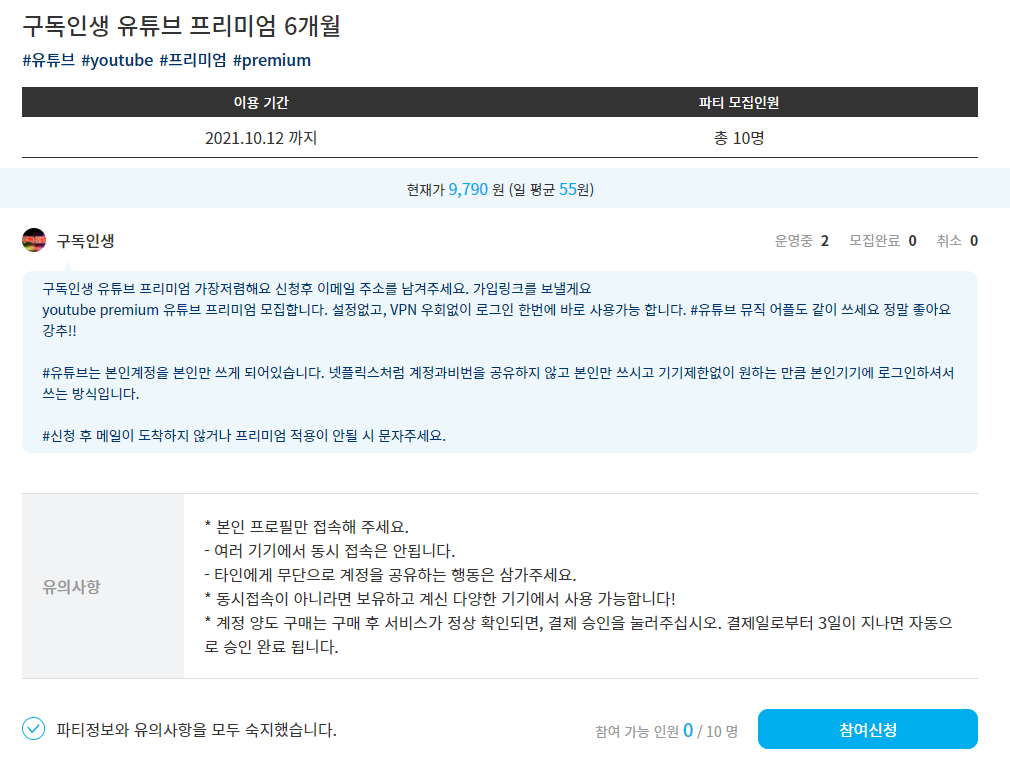
Task: Click the line 본인 프로필만 접속해 주세요
Action: point(307,527)
